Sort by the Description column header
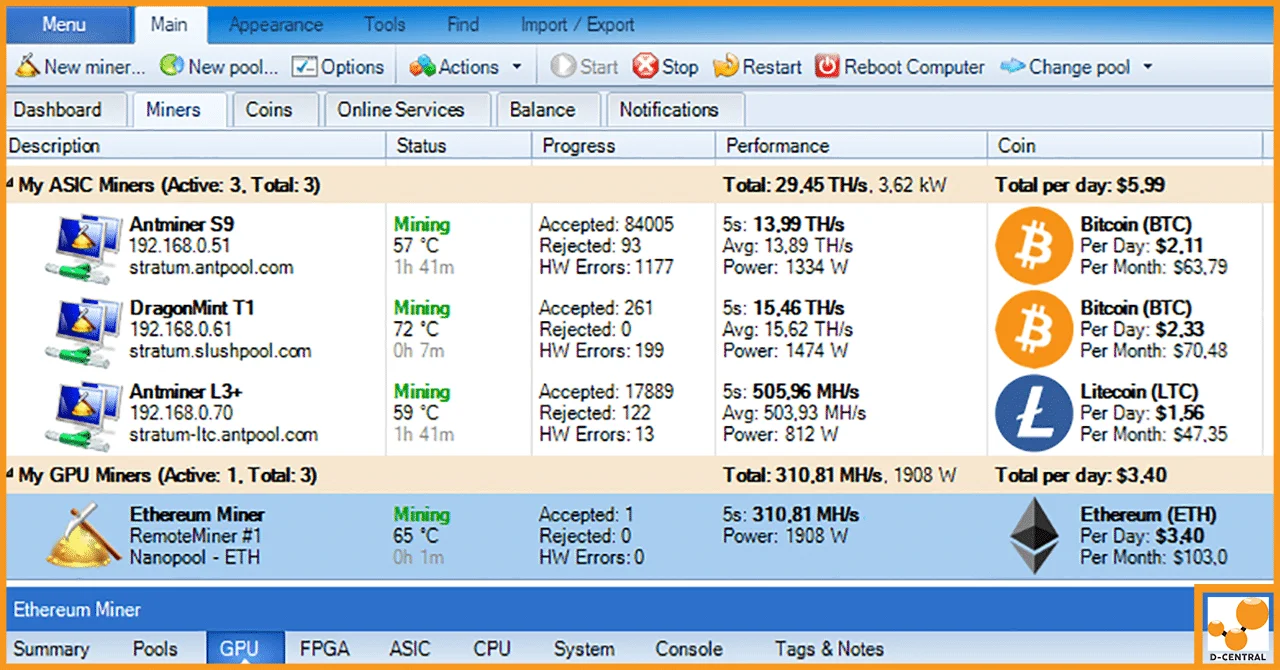1280x670 pixels. point(195,146)
